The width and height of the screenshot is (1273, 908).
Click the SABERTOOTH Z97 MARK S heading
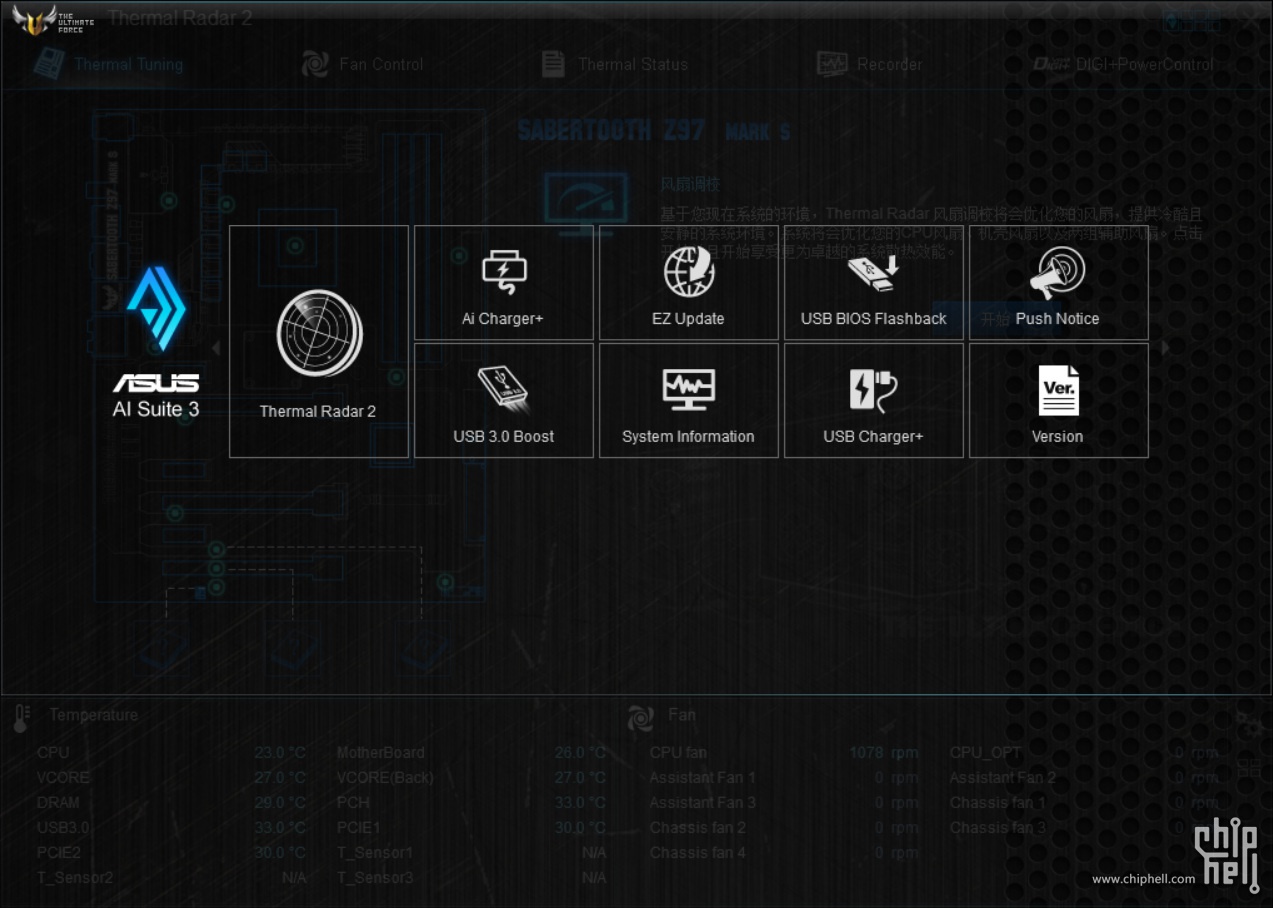pos(654,131)
